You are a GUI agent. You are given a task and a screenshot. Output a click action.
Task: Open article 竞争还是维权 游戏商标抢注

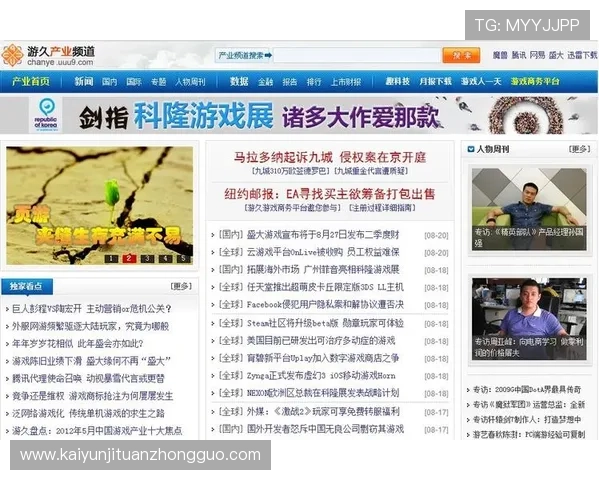coord(93,396)
